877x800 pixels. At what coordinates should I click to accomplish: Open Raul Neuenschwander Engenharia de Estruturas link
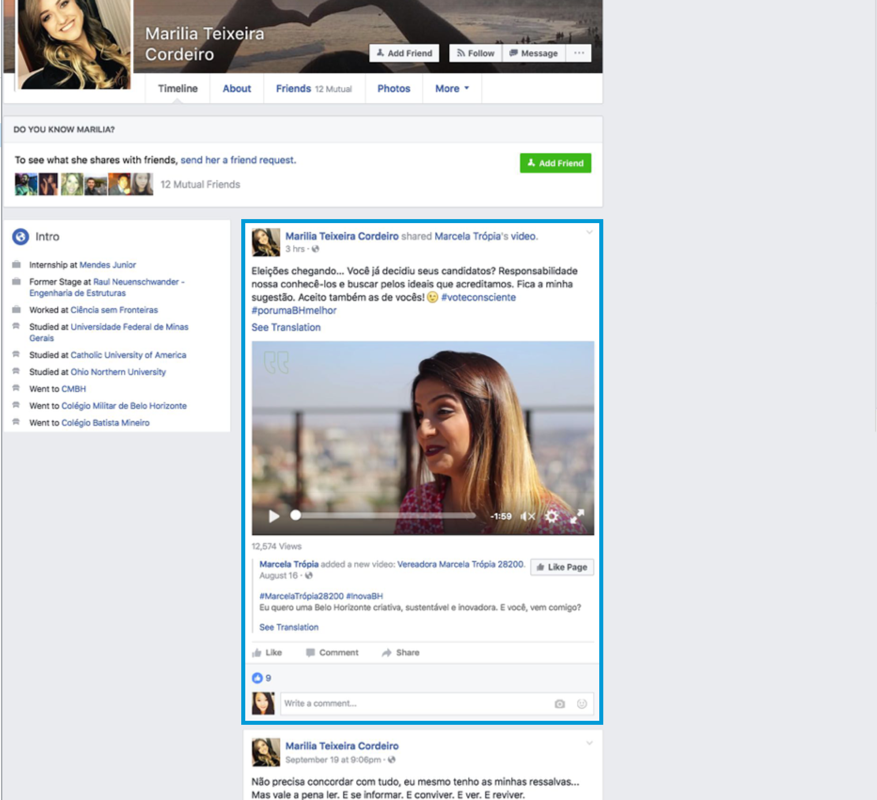pos(107,288)
